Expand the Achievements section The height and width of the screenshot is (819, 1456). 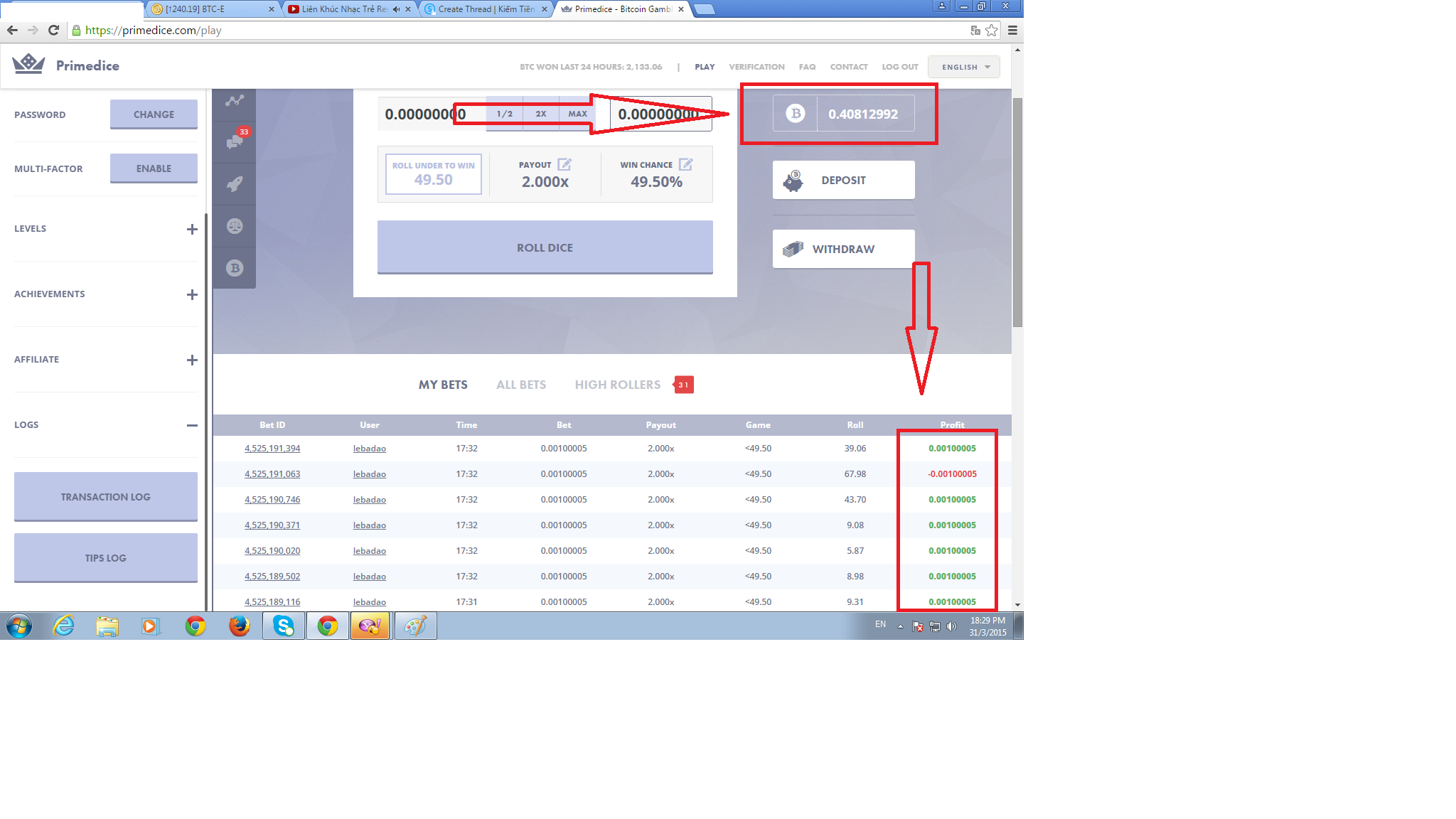point(192,294)
